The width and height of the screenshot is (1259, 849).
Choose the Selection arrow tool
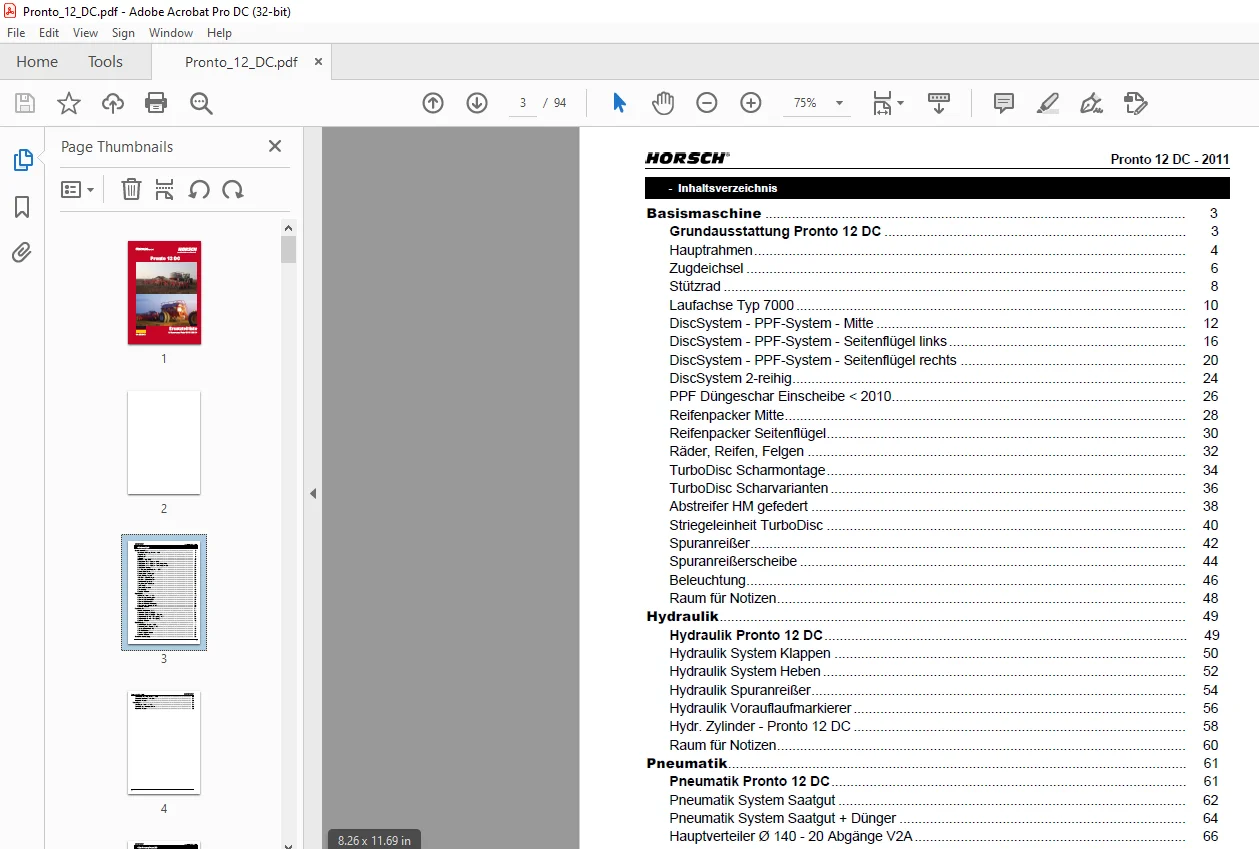point(619,103)
